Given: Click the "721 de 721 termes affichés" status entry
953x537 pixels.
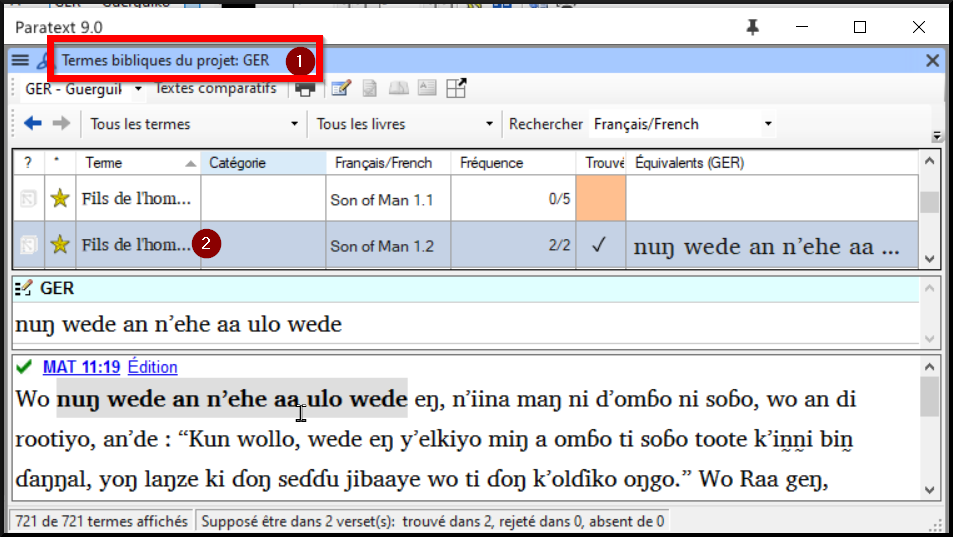Looking at the screenshot, I should tap(101, 521).
